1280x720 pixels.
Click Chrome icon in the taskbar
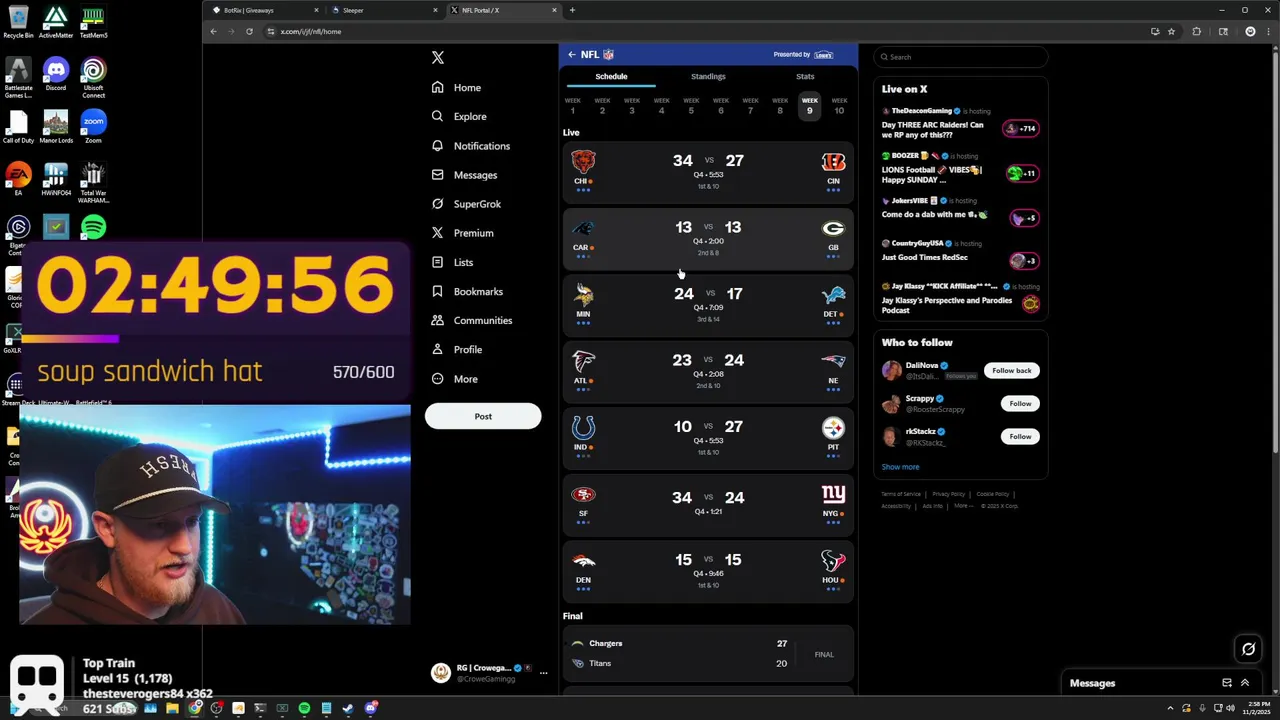194,708
